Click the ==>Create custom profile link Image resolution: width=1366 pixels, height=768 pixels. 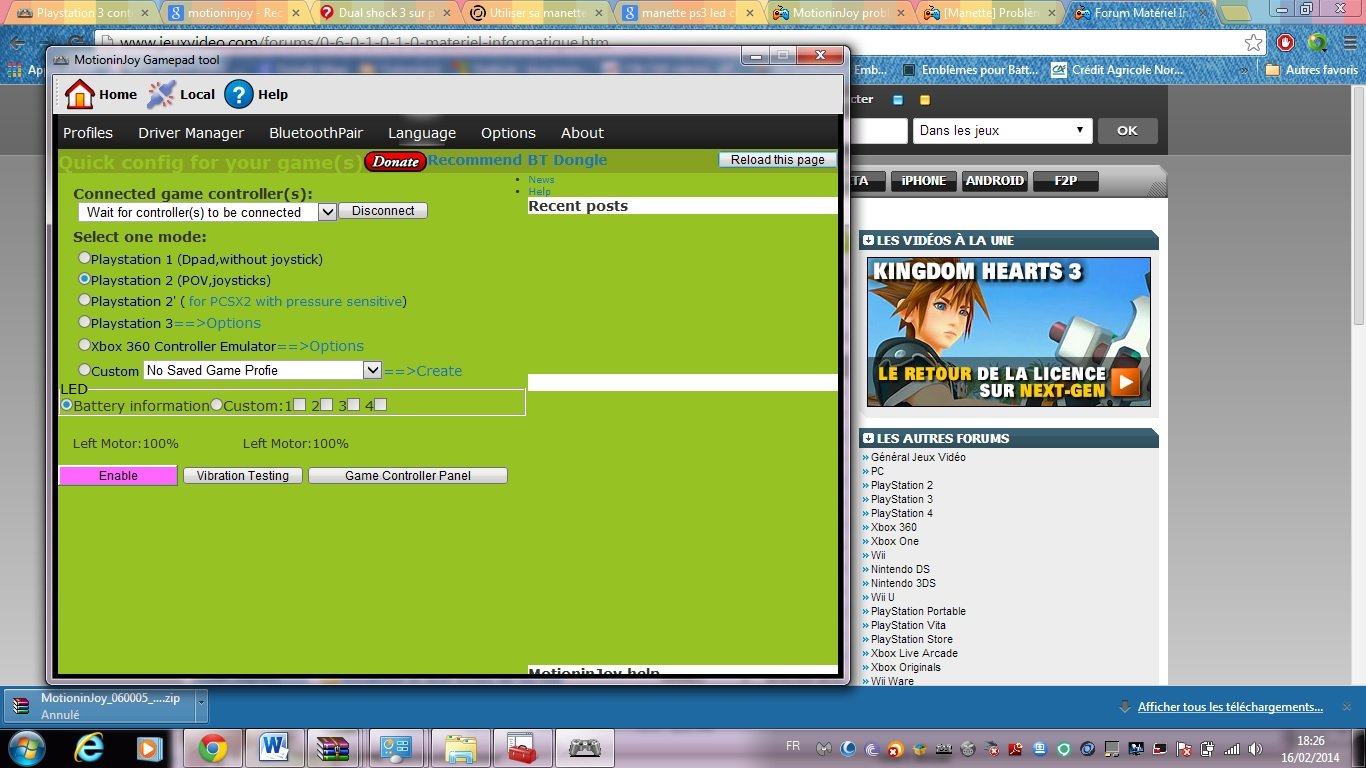[423, 371]
